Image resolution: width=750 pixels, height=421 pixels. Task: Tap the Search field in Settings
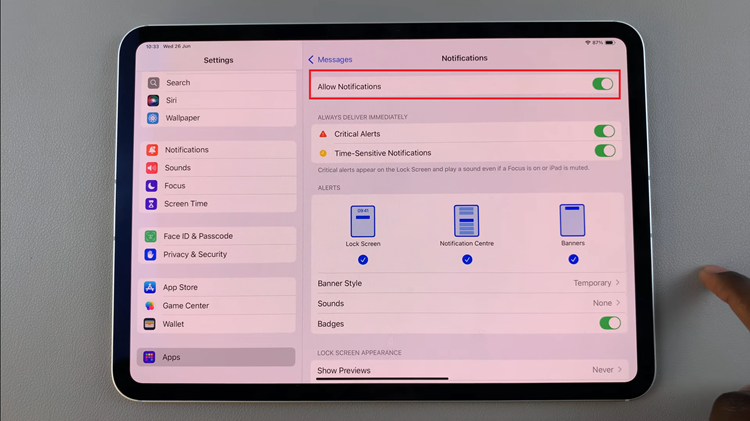(x=220, y=82)
